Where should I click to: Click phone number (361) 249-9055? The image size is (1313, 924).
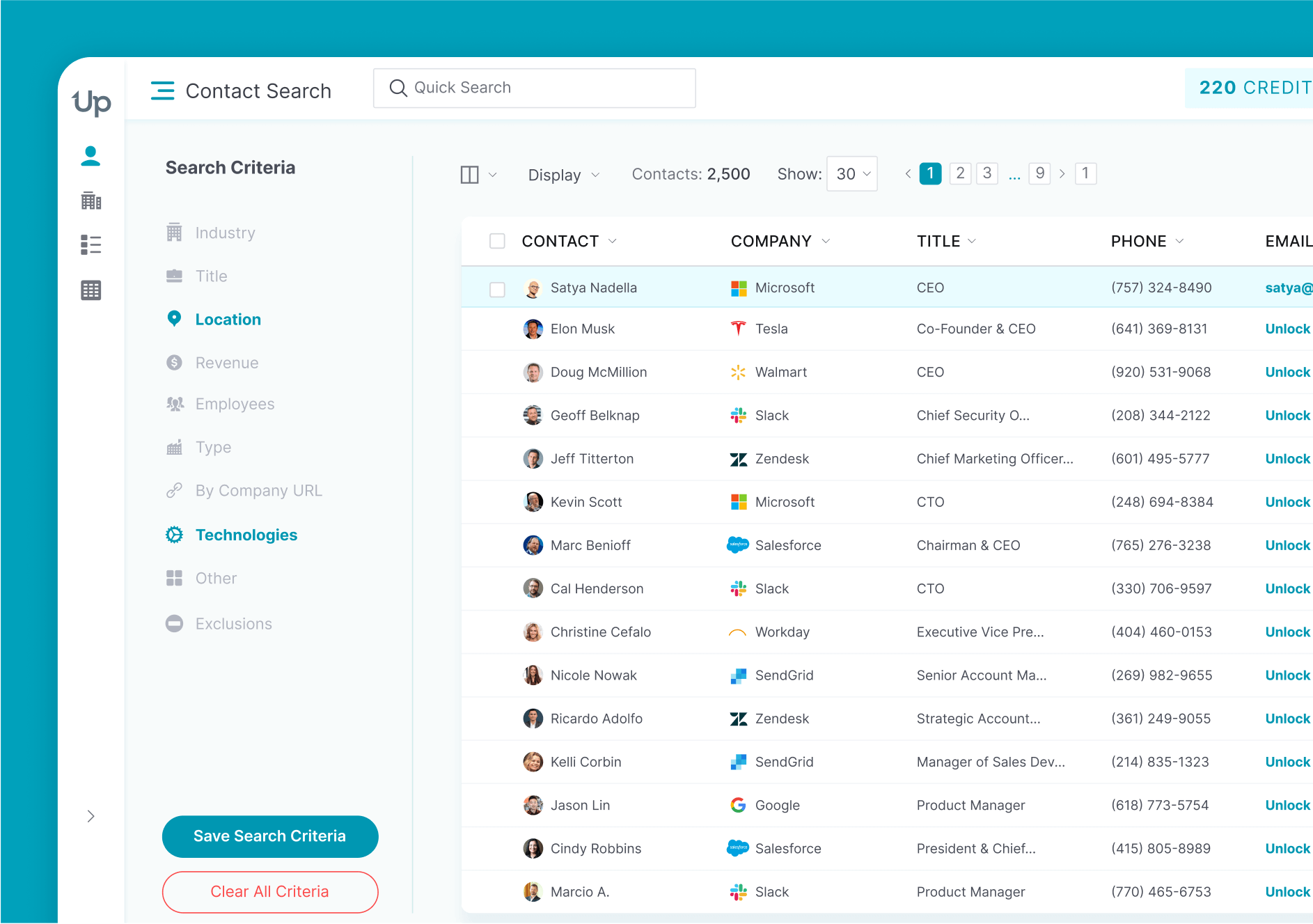click(x=1161, y=719)
